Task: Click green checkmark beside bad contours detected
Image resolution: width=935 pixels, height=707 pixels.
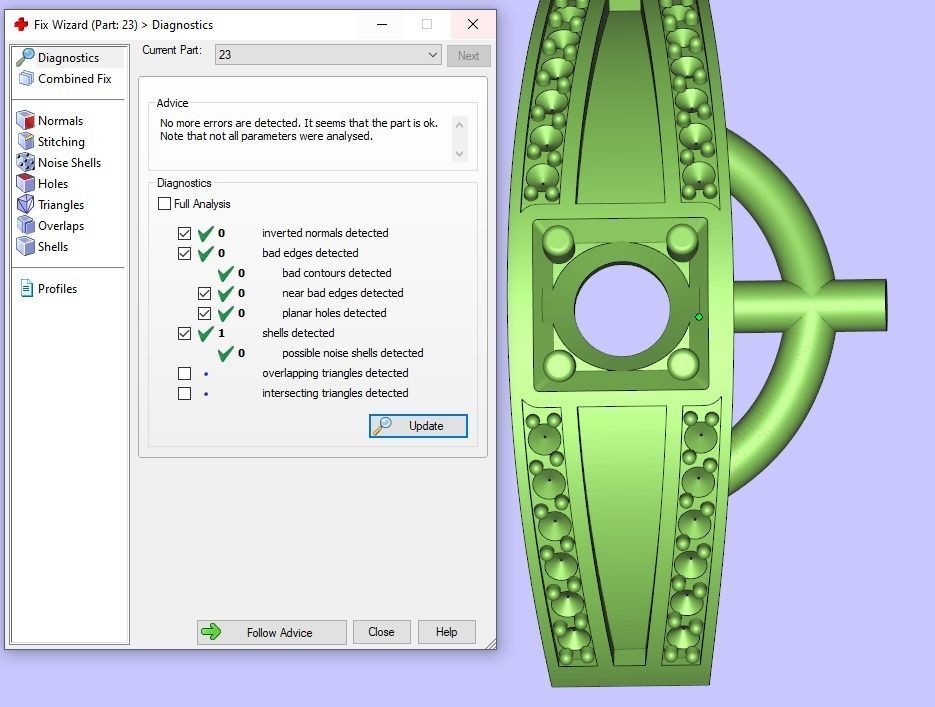Action: click(225, 273)
